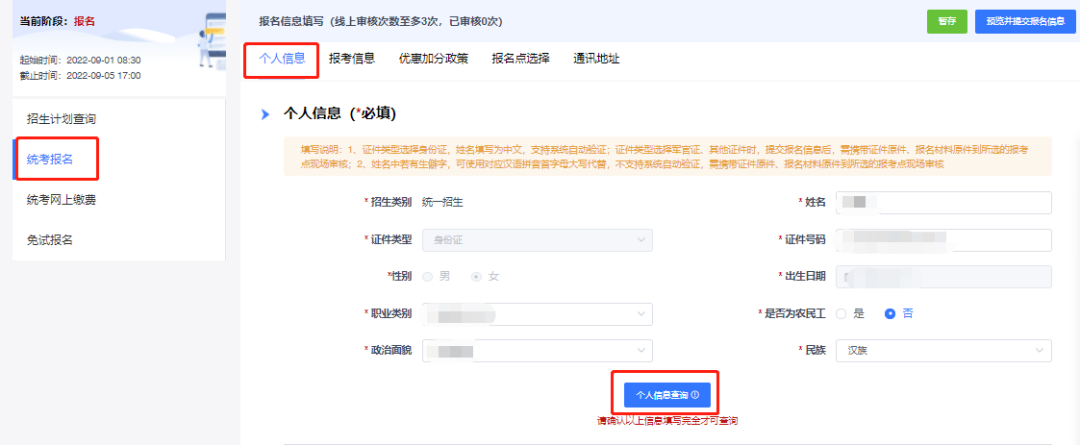Open the 政治面貌 dropdown list
Screen dimensions: 1080x445
537,351
